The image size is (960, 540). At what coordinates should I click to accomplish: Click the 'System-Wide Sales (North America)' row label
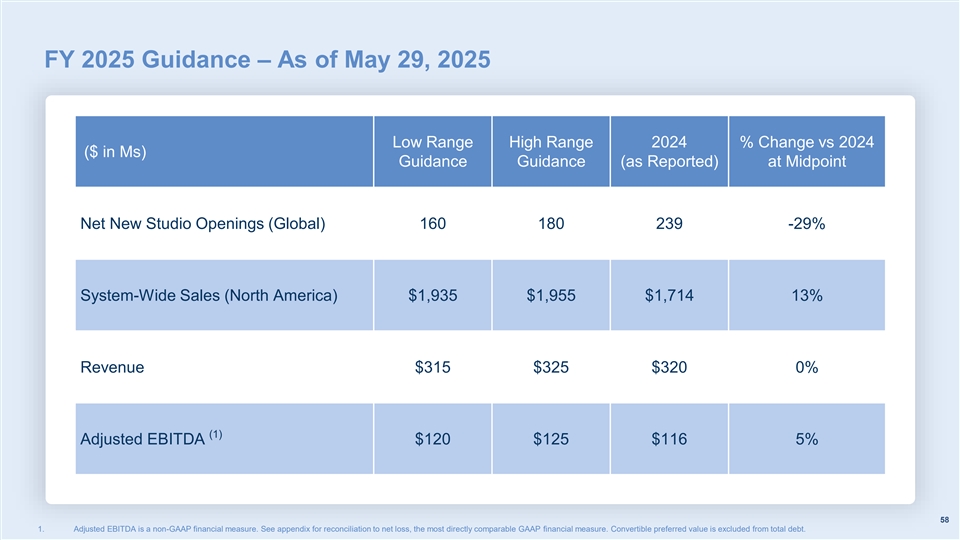click(x=208, y=296)
